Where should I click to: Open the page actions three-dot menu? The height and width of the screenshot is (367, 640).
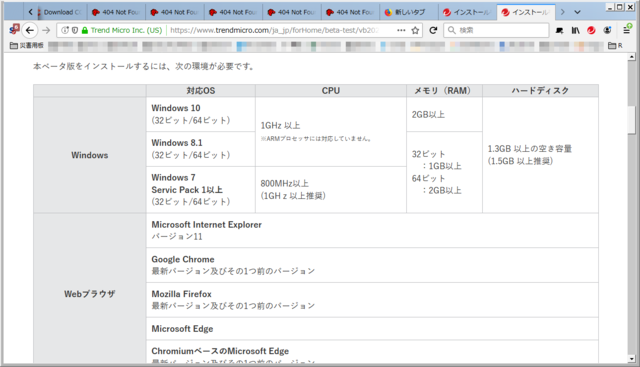401,30
